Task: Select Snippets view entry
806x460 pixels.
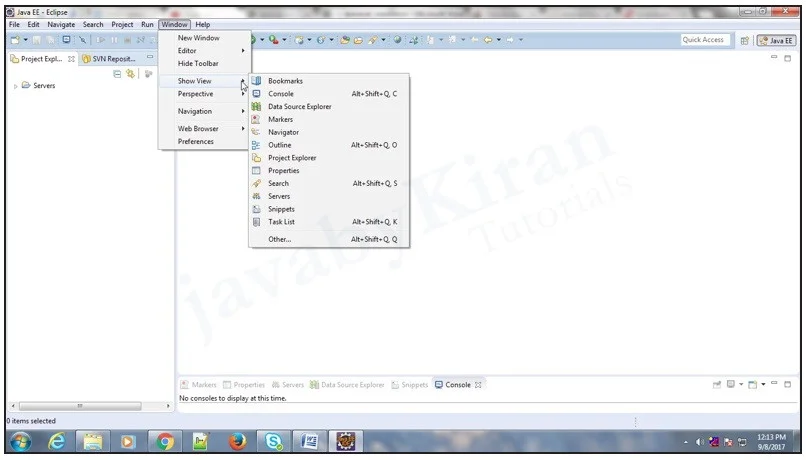Action: coord(329,209)
